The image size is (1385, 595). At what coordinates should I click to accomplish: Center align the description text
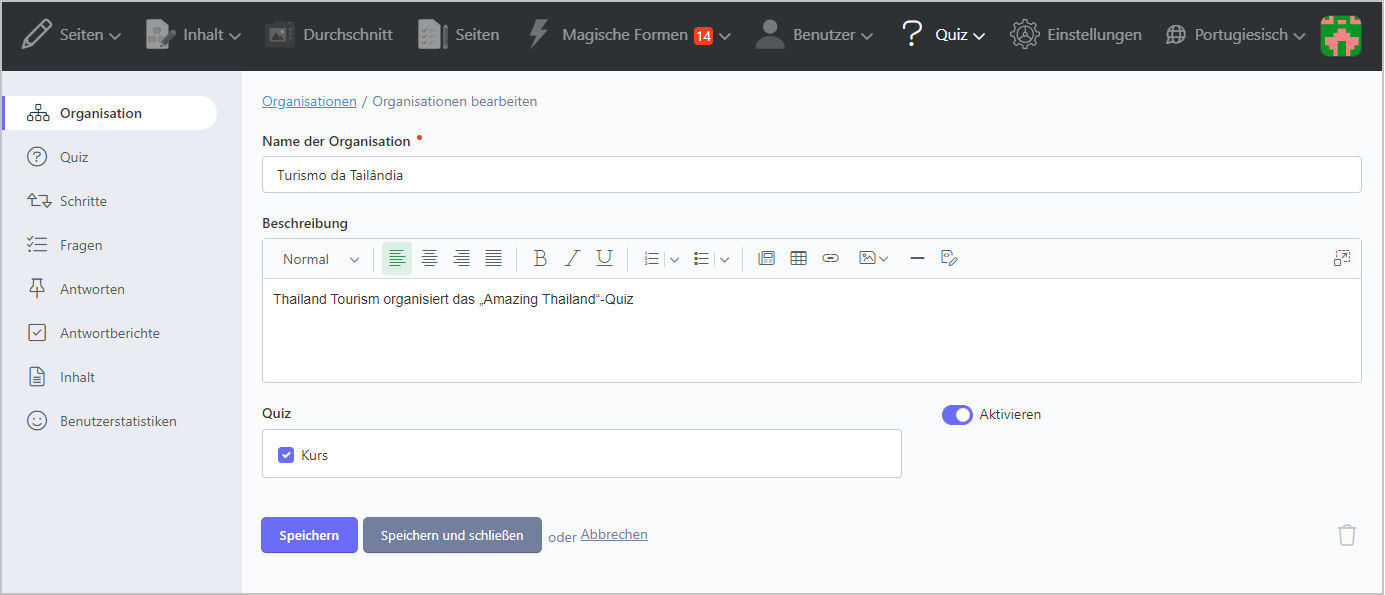point(429,258)
